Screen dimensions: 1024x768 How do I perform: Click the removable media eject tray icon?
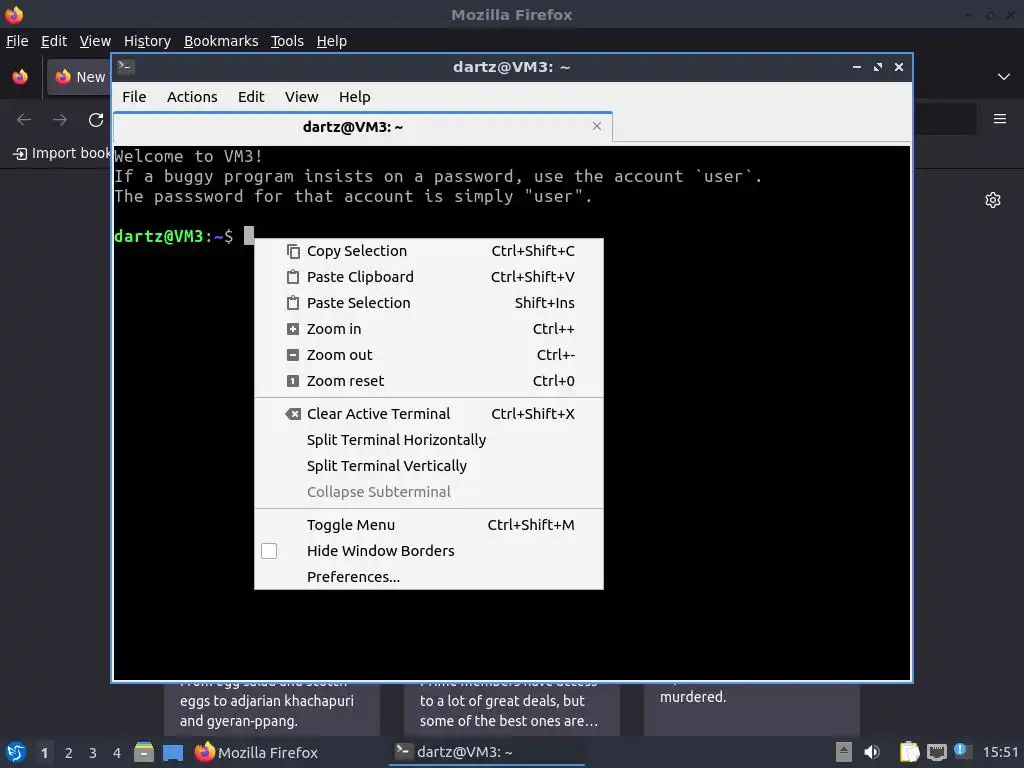pyautogui.click(x=844, y=752)
